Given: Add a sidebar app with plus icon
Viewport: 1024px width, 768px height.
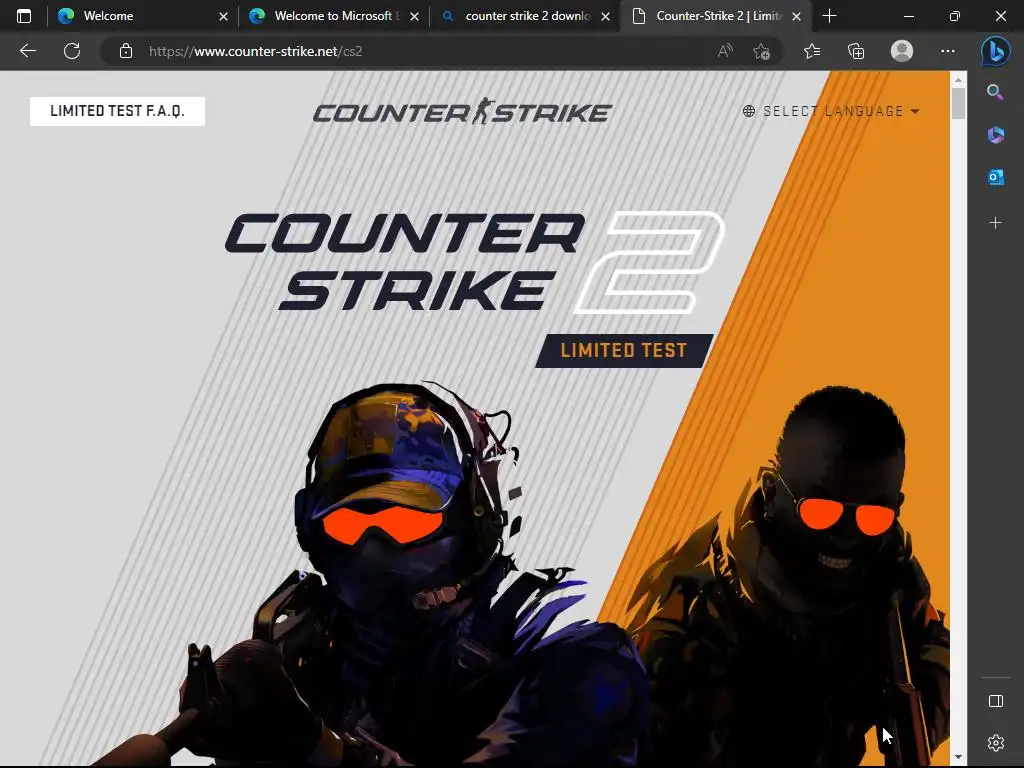Looking at the screenshot, I should pos(995,223).
